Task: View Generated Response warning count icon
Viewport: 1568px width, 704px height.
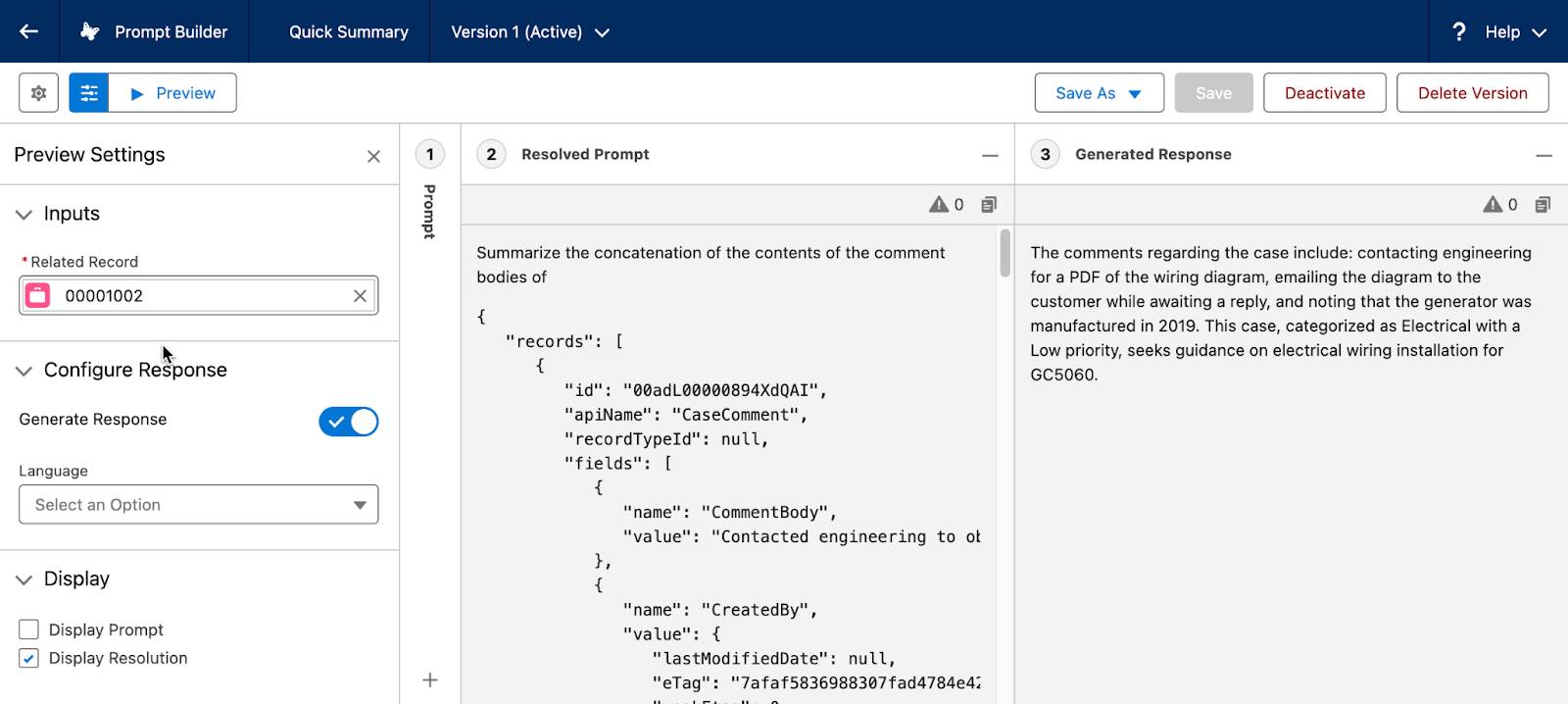Action: click(x=1493, y=204)
